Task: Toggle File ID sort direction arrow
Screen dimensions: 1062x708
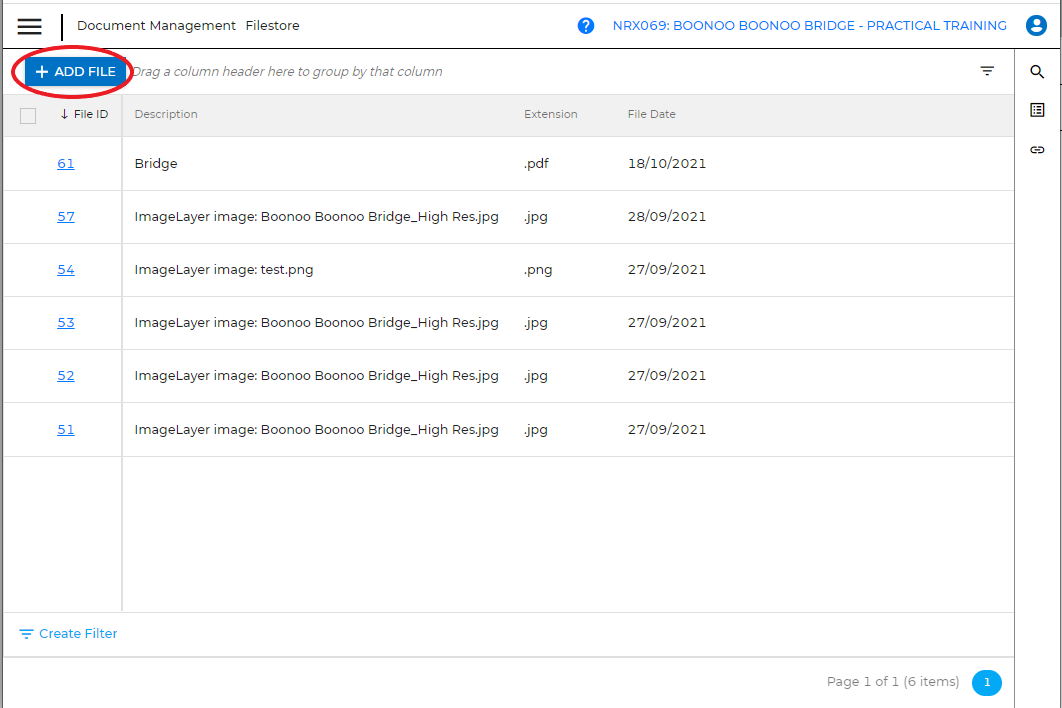Action: 63,114
